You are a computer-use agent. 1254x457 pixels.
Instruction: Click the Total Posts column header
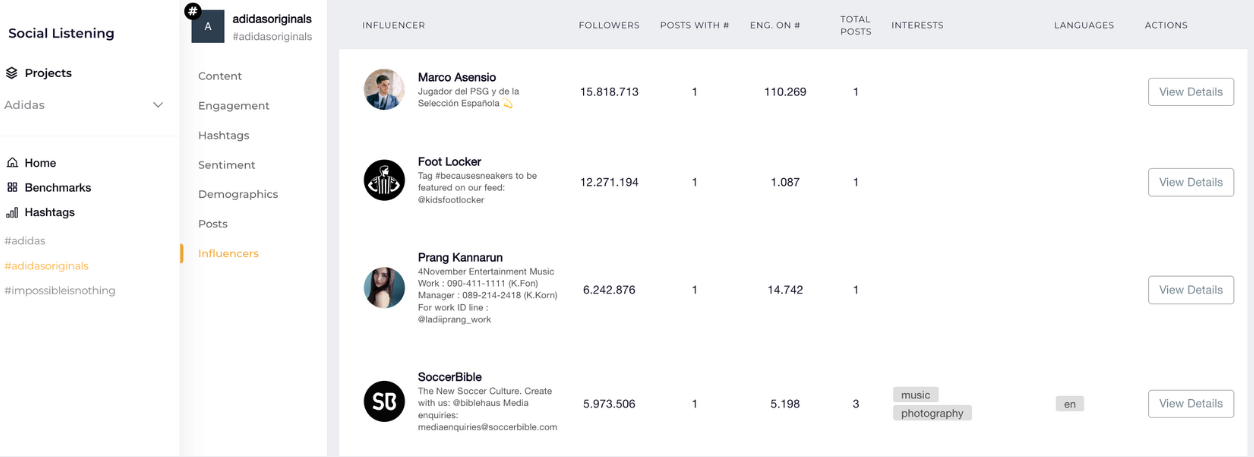click(856, 25)
